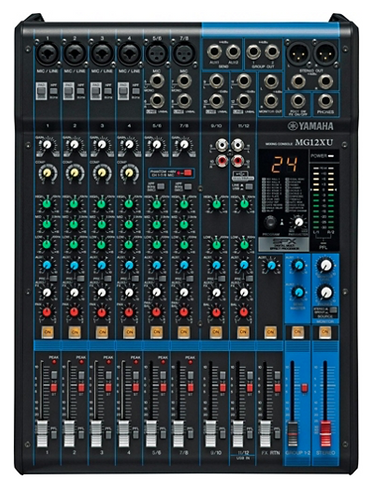The width and height of the screenshot is (371, 480).
Task: Toggle the FX RTN ON button
Action: click(x=270, y=332)
